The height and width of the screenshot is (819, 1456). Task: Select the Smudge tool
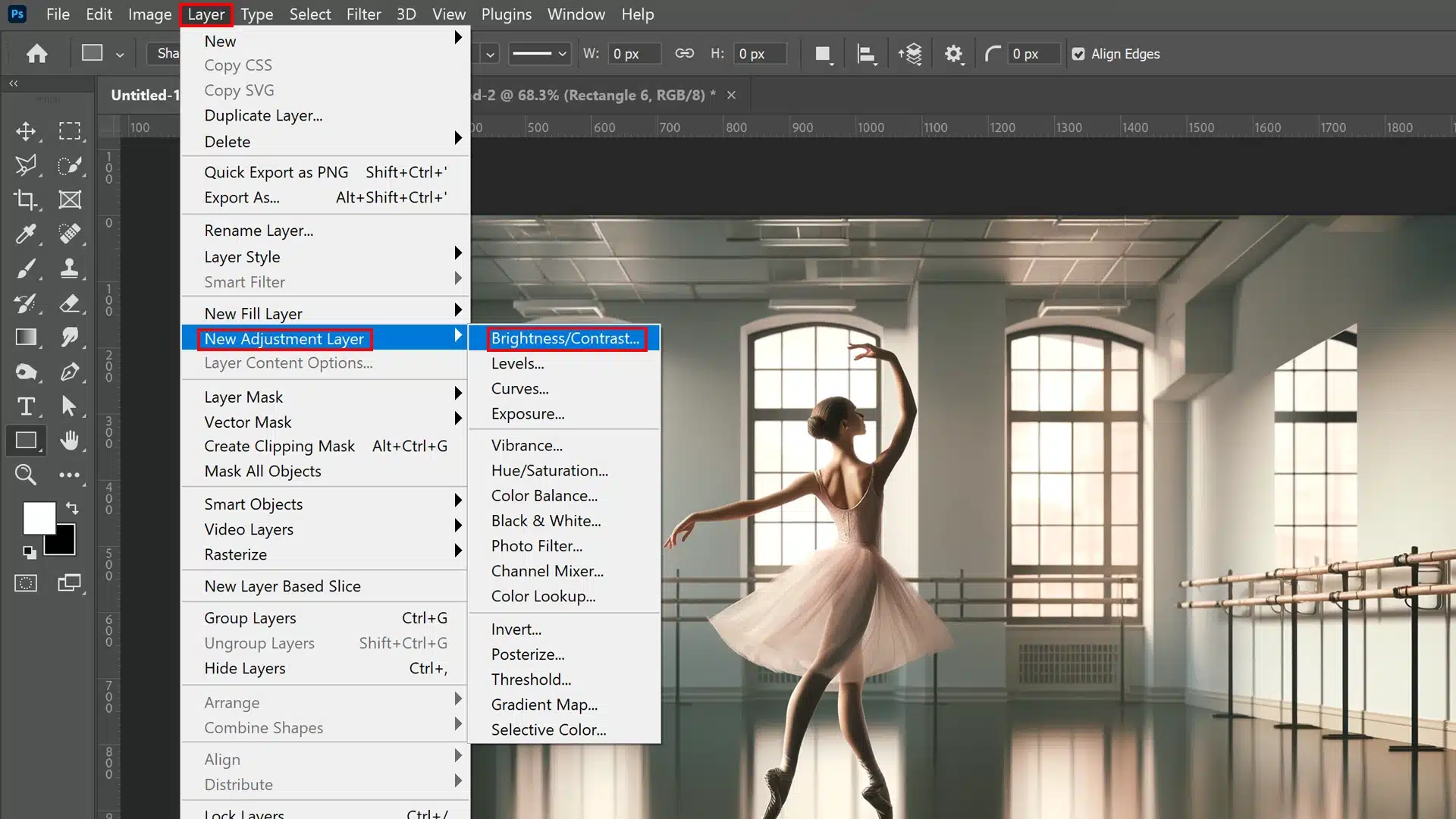click(x=70, y=337)
